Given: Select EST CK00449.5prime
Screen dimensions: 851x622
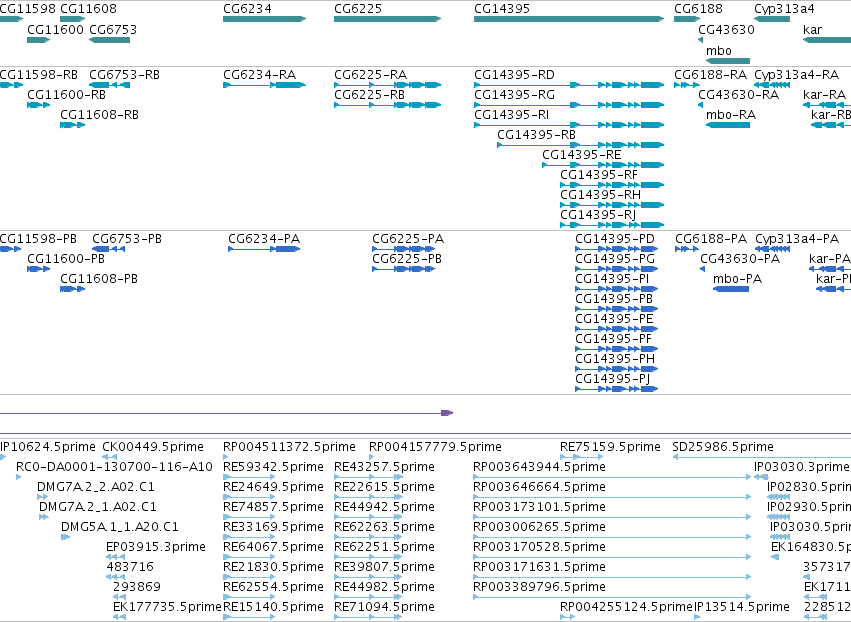Looking at the screenshot, I should pyautogui.click(x=110, y=457).
